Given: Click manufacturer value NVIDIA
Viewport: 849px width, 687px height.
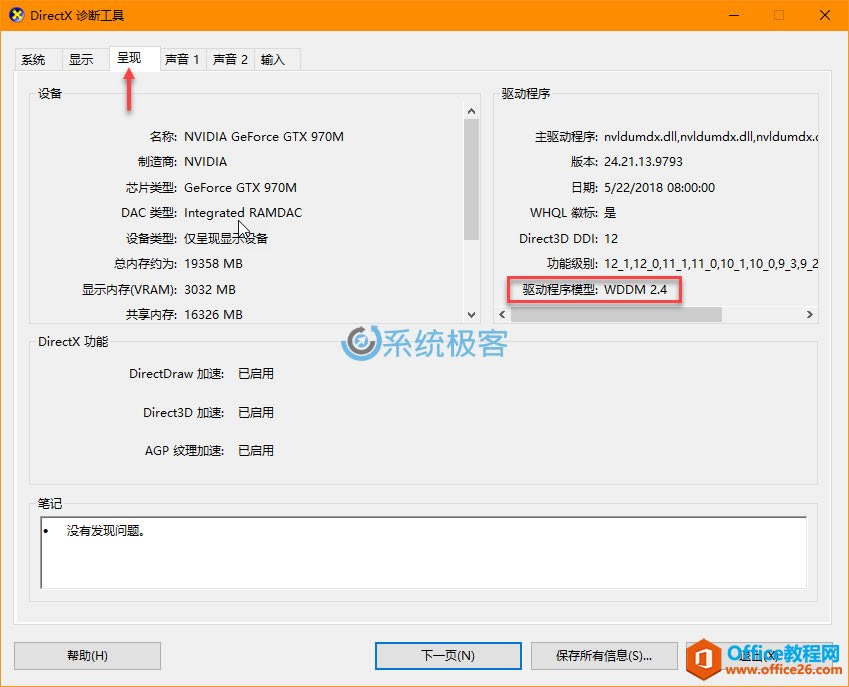Looking at the screenshot, I should click(x=206, y=162).
